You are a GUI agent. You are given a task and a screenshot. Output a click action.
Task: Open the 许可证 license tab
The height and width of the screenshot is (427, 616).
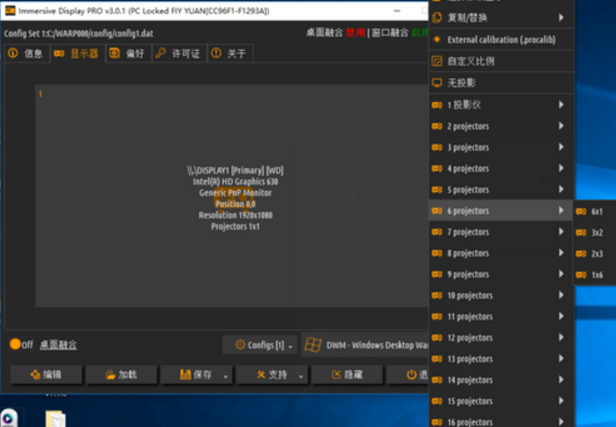coord(179,53)
